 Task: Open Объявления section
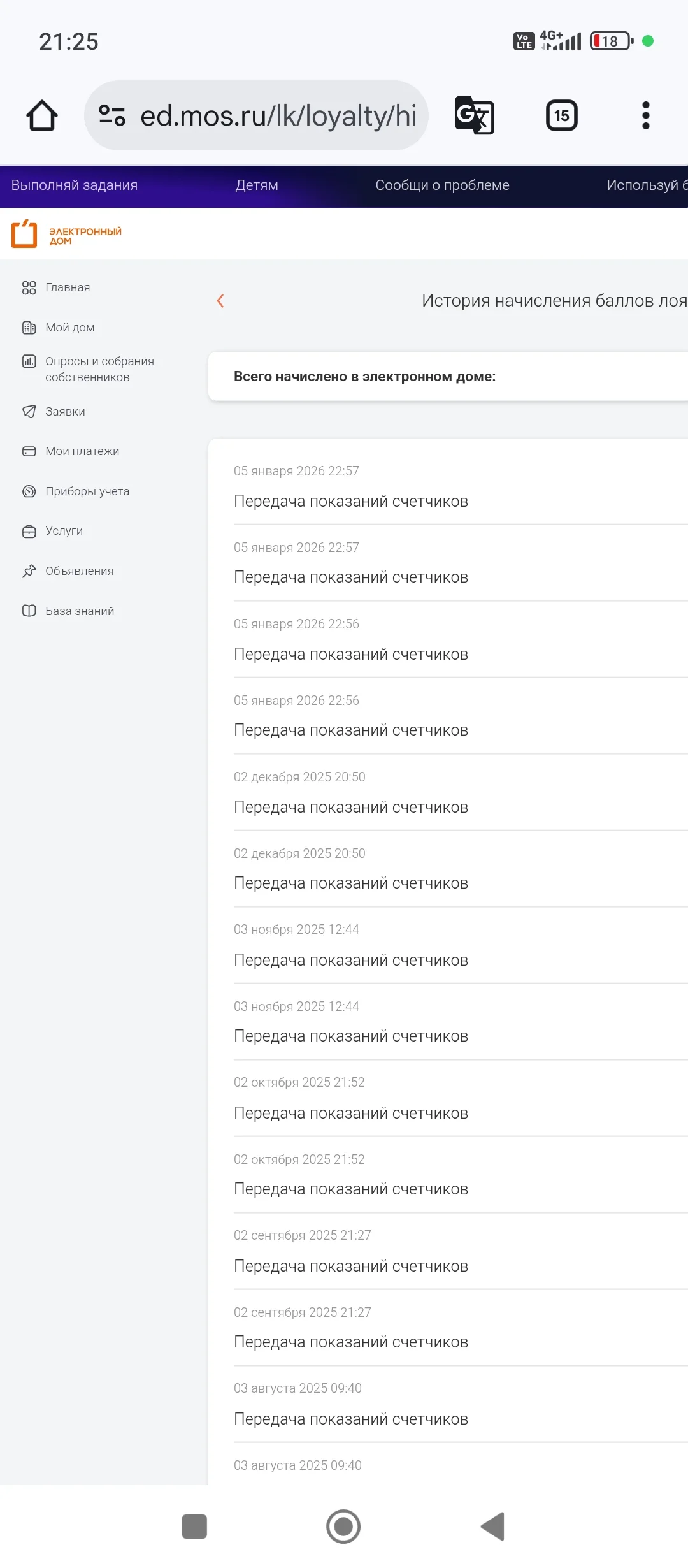click(68, 571)
